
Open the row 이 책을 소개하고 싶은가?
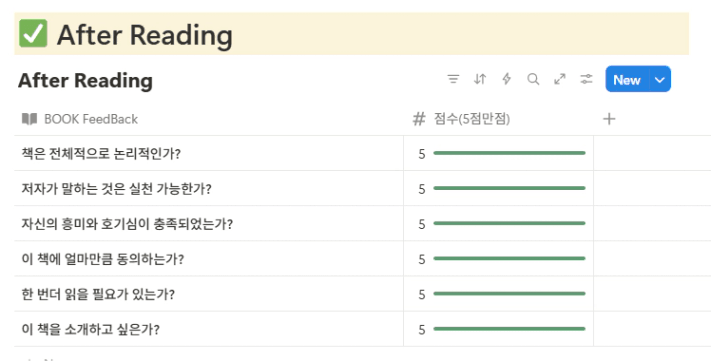[91, 329]
